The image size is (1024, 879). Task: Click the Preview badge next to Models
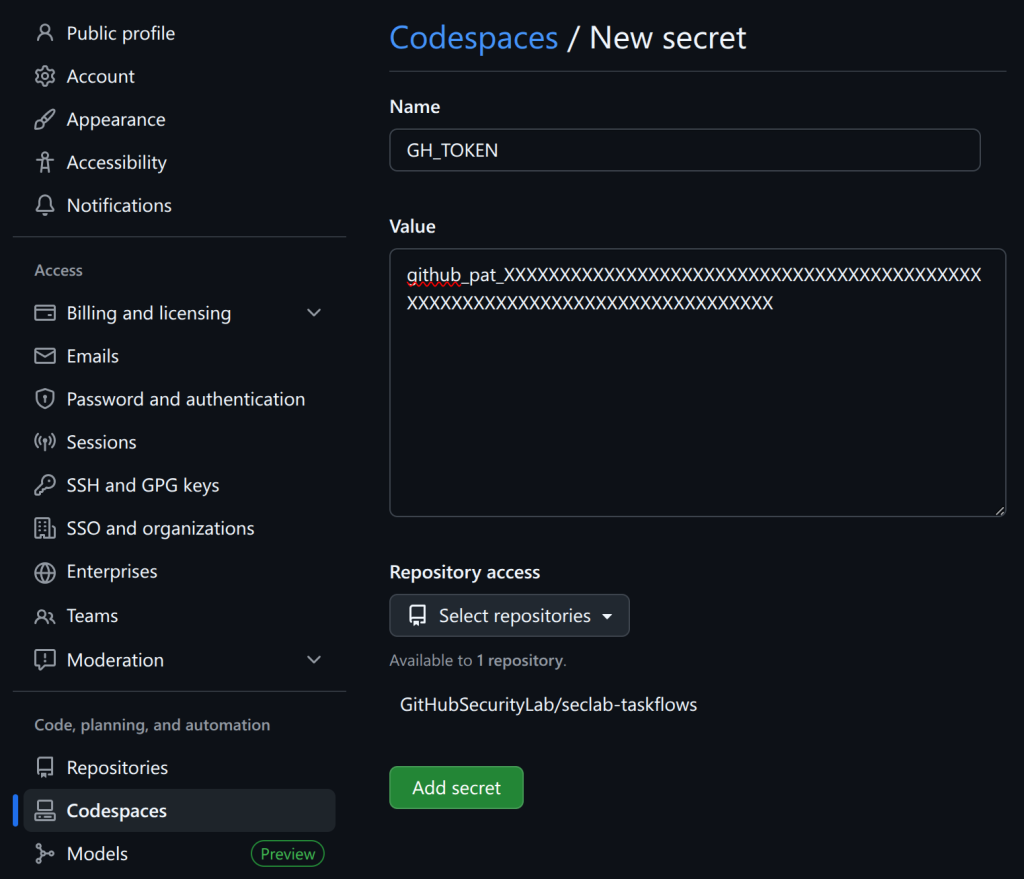tap(287, 853)
